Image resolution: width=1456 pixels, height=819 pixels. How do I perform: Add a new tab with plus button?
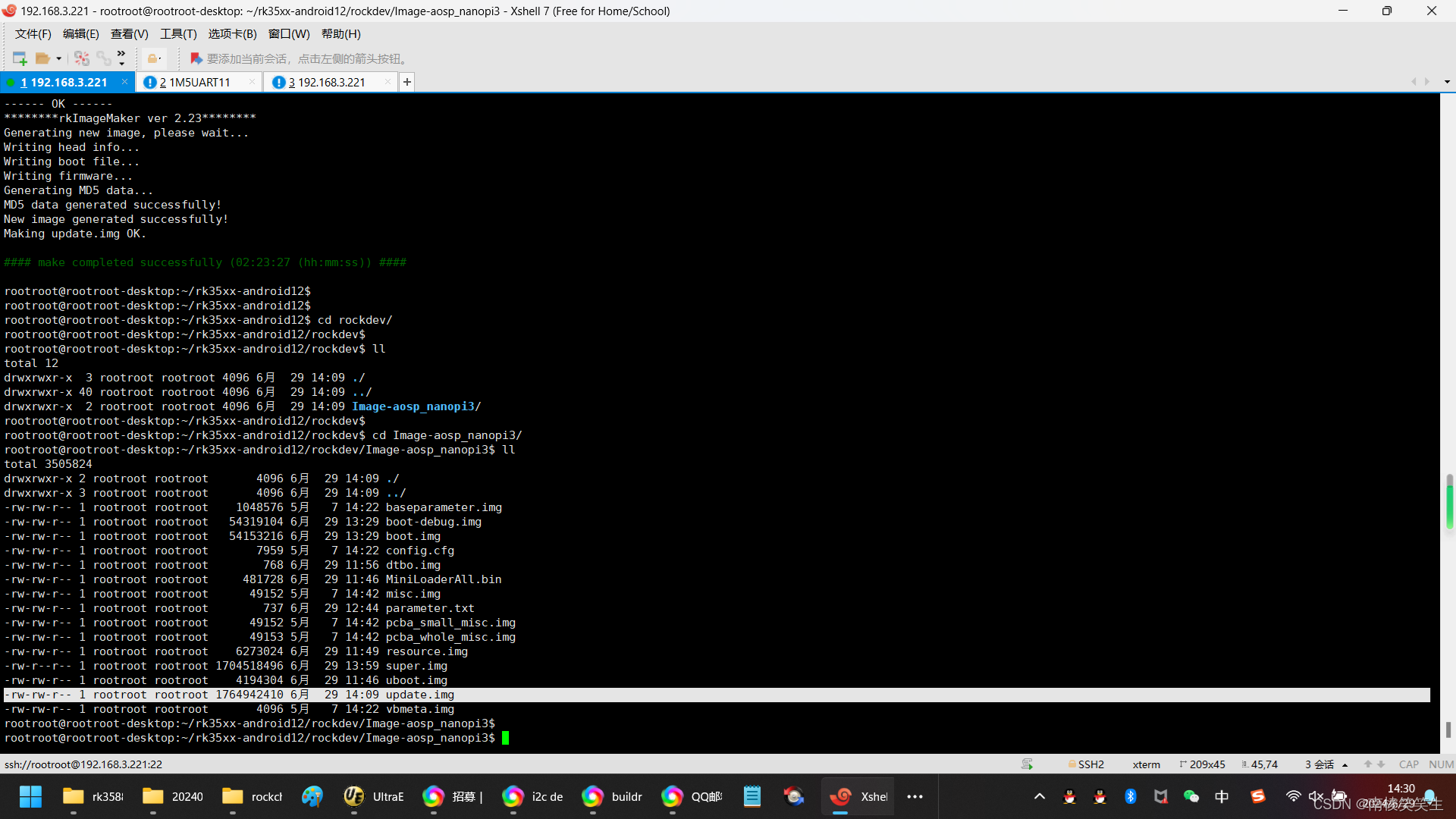[407, 82]
